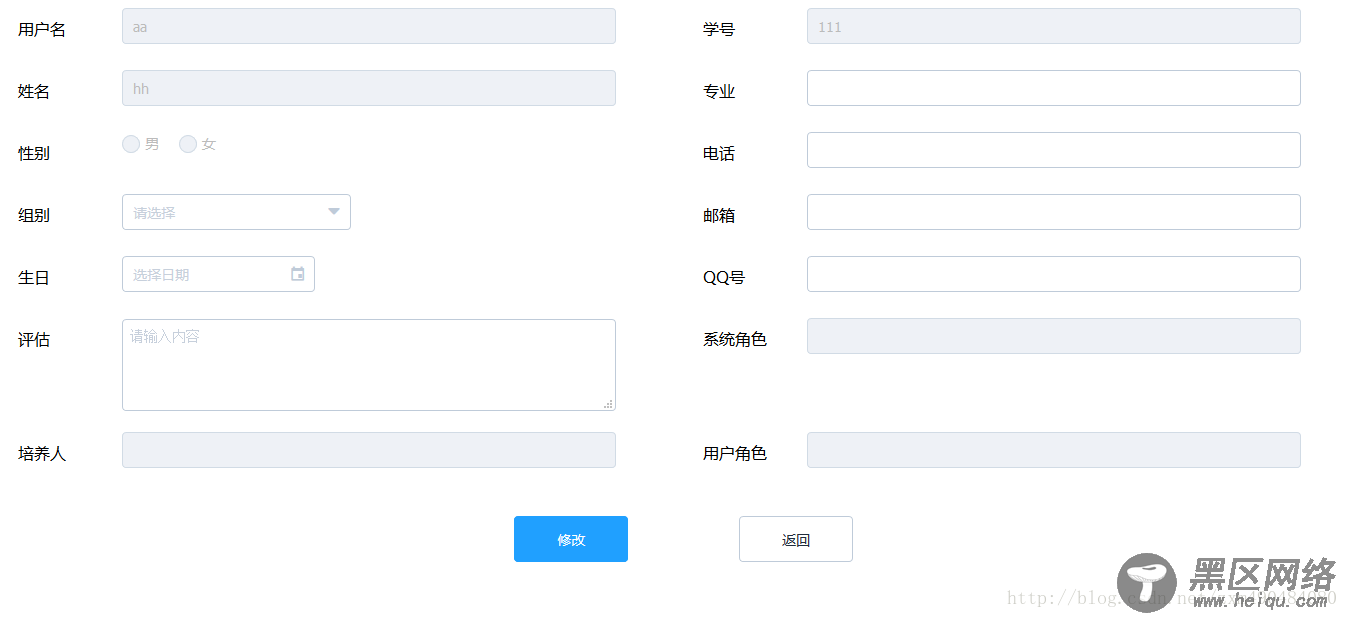Click the disabled 系统角色 field
This screenshot has height=618, width=1349.
coord(1054,336)
